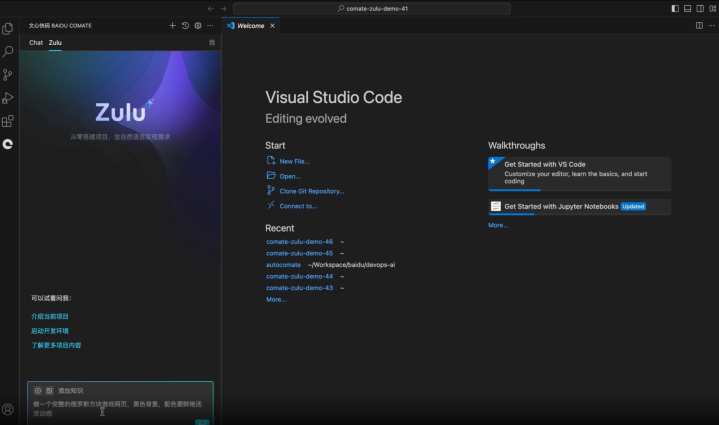Switch to the Chat tab
Screen dimensions: 719x425
pyautogui.click(x=36, y=43)
